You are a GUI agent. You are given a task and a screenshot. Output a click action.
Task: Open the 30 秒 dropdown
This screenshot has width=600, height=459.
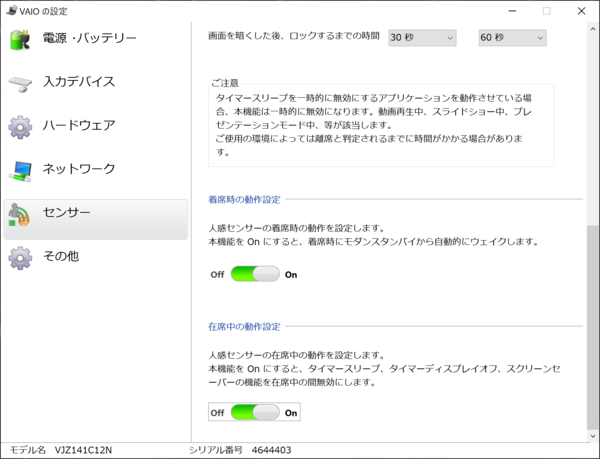pos(422,37)
